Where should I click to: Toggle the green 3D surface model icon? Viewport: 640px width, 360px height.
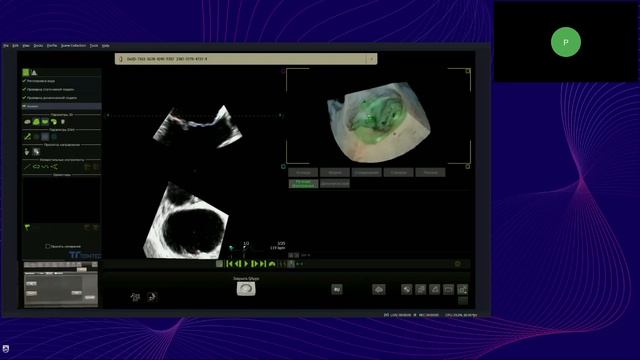pos(36,122)
